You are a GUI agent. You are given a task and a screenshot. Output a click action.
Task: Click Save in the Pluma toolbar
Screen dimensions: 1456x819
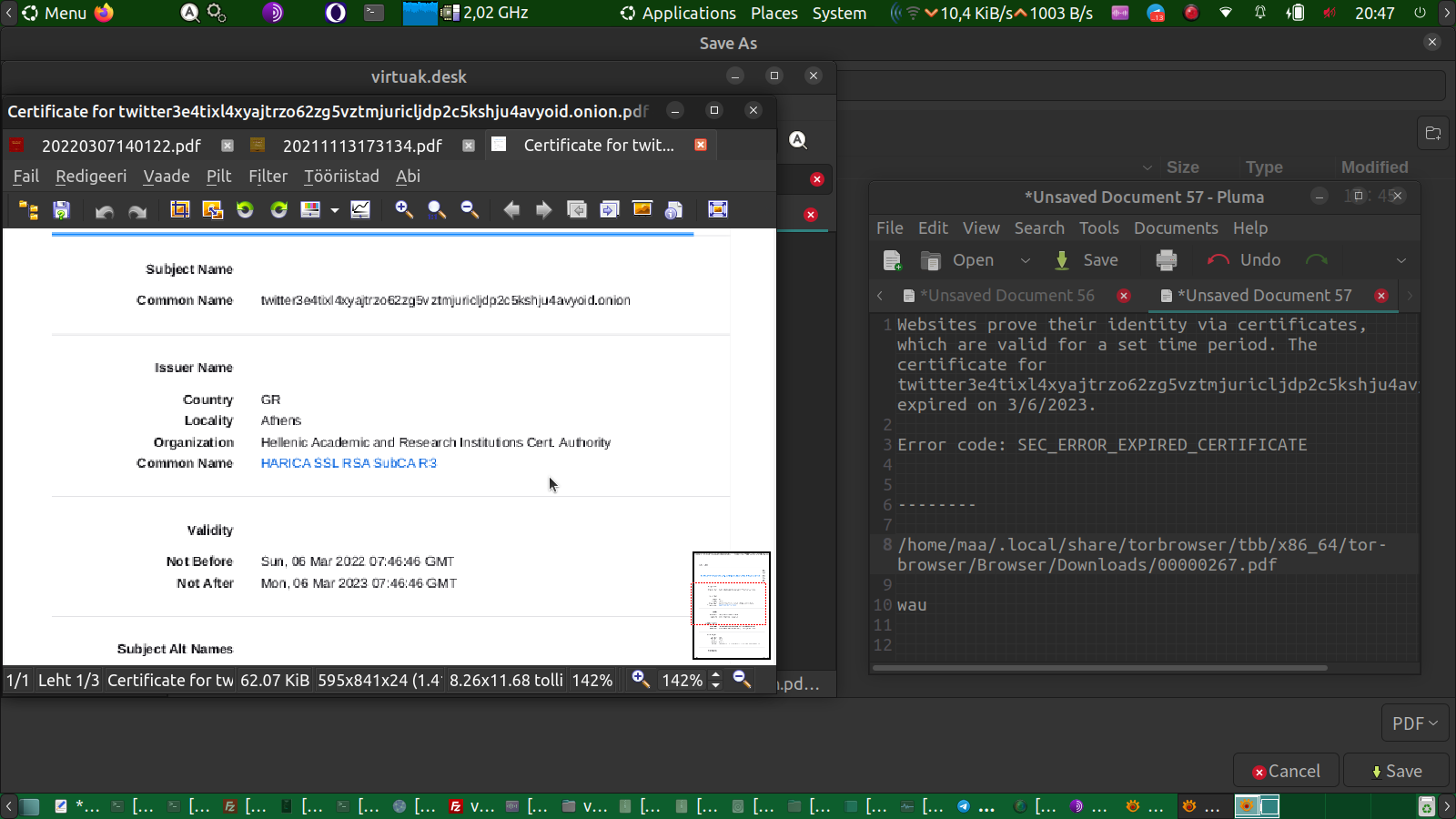(x=1086, y=260)
